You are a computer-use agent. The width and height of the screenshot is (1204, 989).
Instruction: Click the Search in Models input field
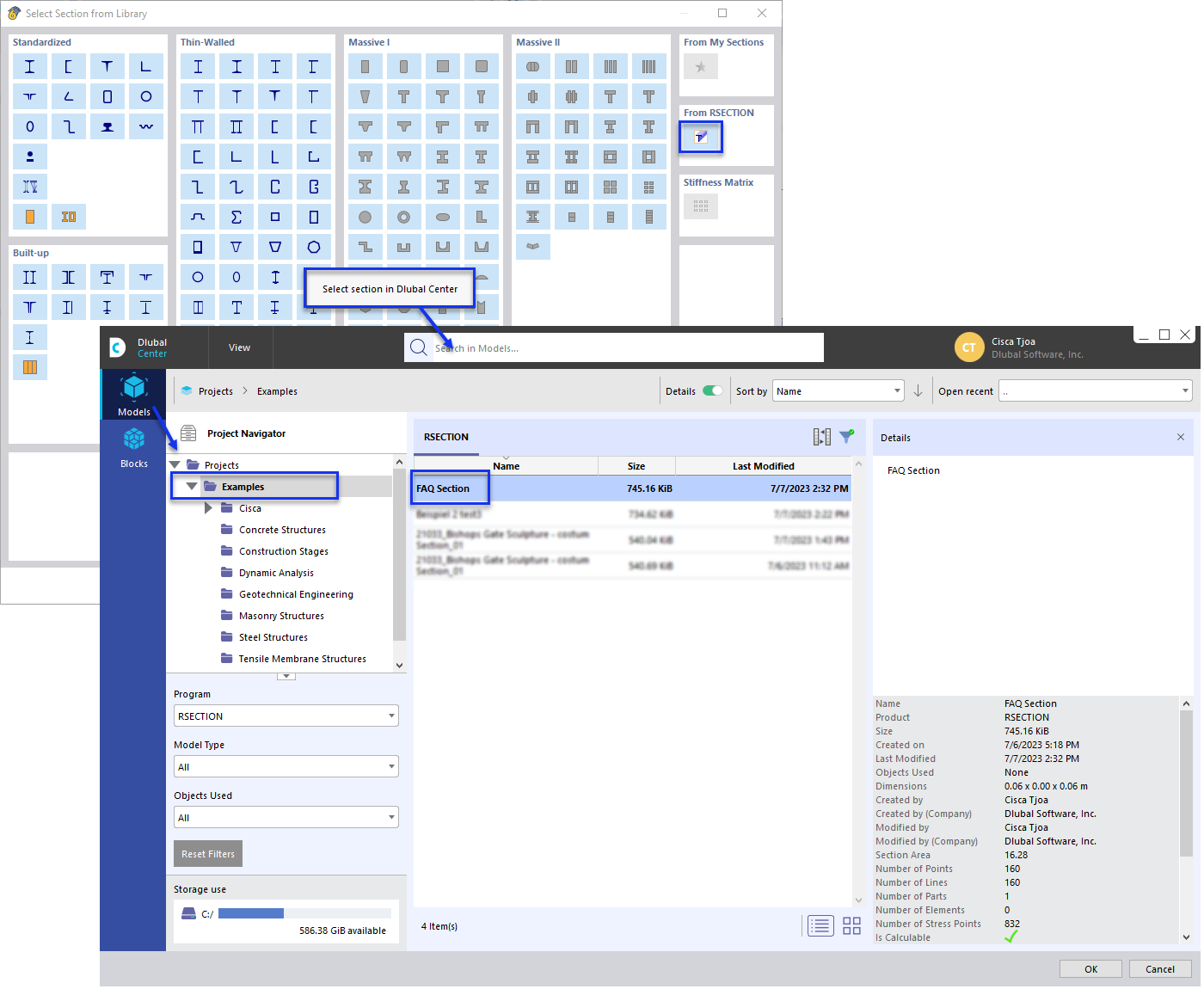coord(613,347)
